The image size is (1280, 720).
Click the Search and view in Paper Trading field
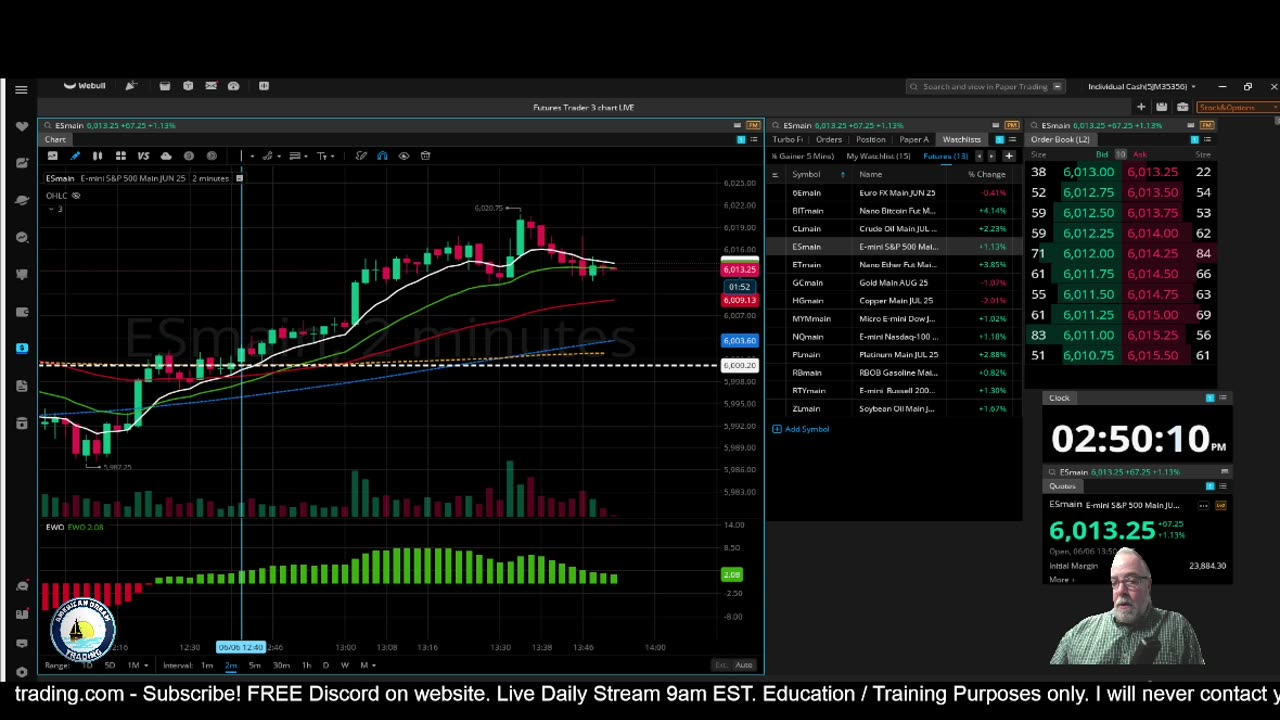(x=985, y=87)
